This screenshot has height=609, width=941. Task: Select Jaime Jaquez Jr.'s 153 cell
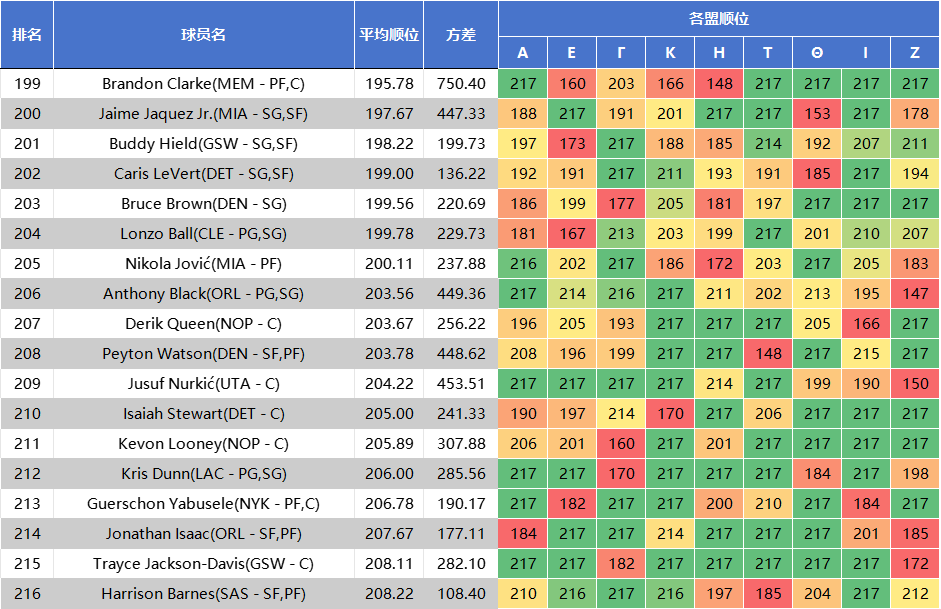coord(817,114)
